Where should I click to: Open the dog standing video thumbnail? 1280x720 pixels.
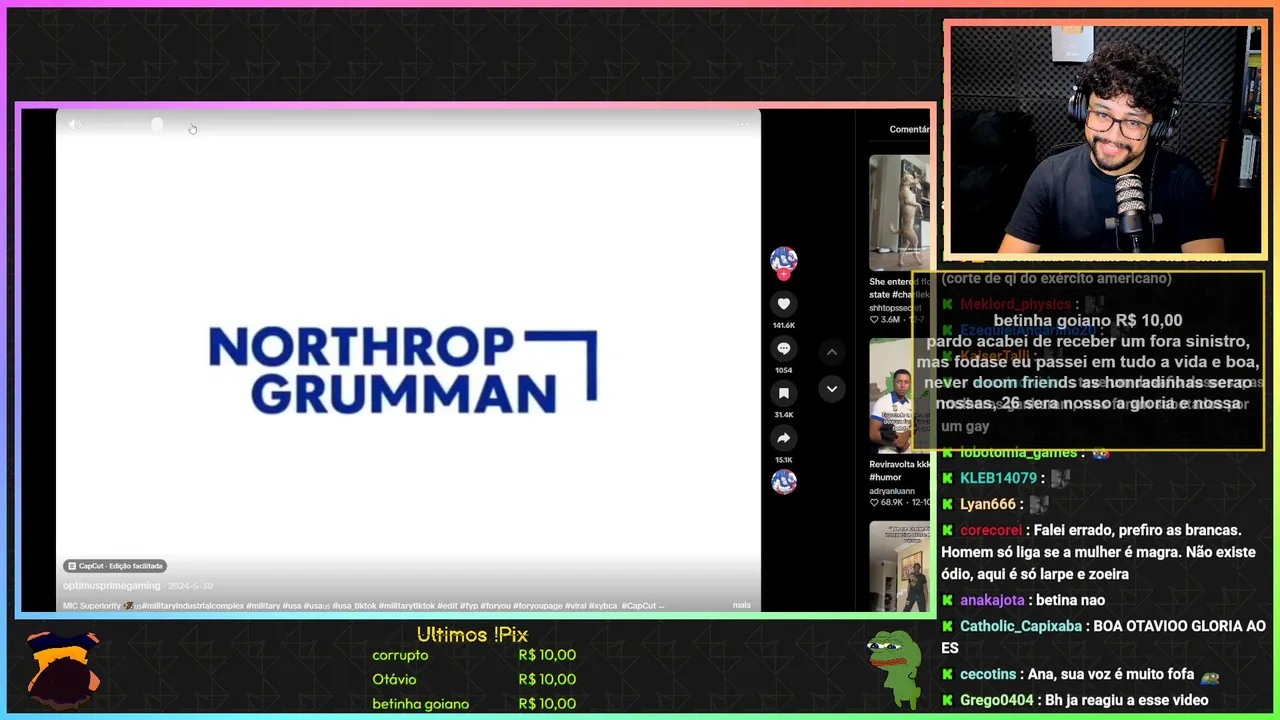pos(899,212)
